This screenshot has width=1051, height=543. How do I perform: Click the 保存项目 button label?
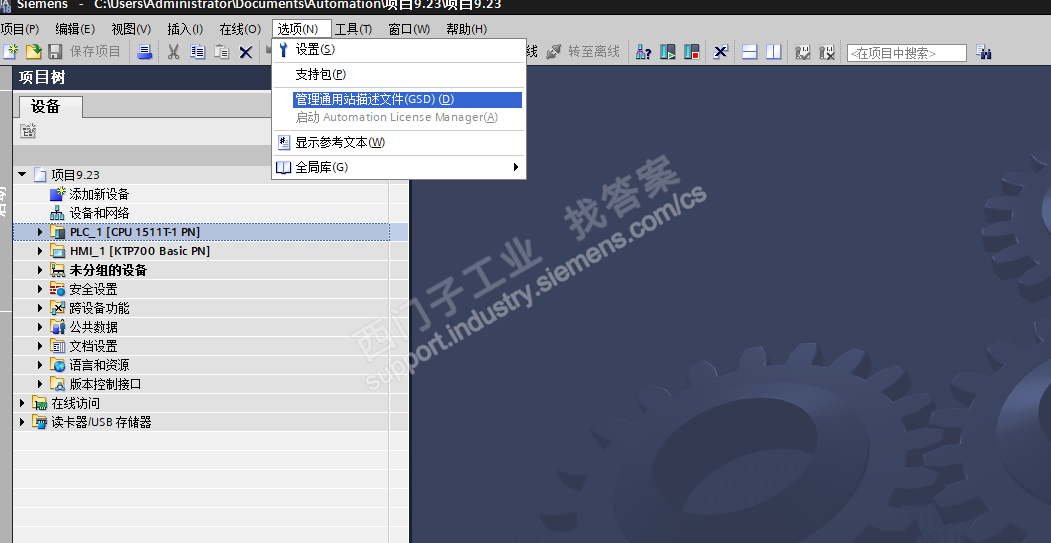coord(95,52)
